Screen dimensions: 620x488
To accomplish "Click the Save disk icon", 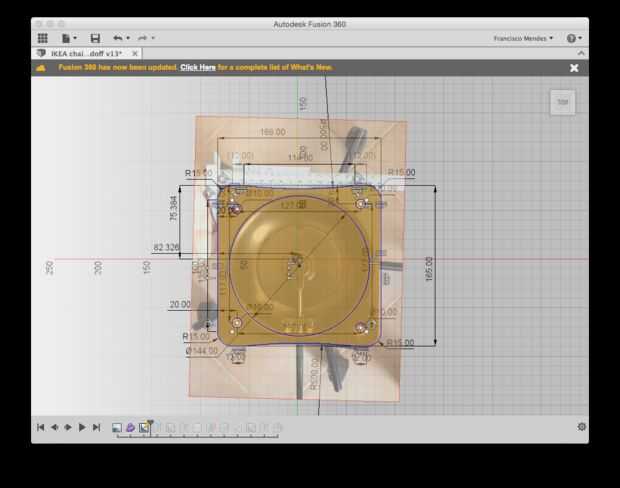I will coord(95,38).
